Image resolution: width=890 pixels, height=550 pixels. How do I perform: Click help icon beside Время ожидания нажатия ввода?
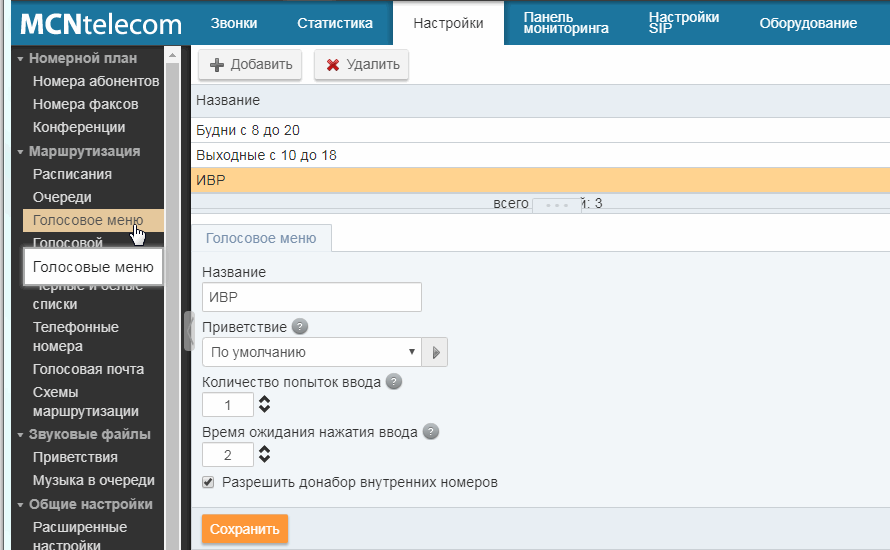(431, 432)
